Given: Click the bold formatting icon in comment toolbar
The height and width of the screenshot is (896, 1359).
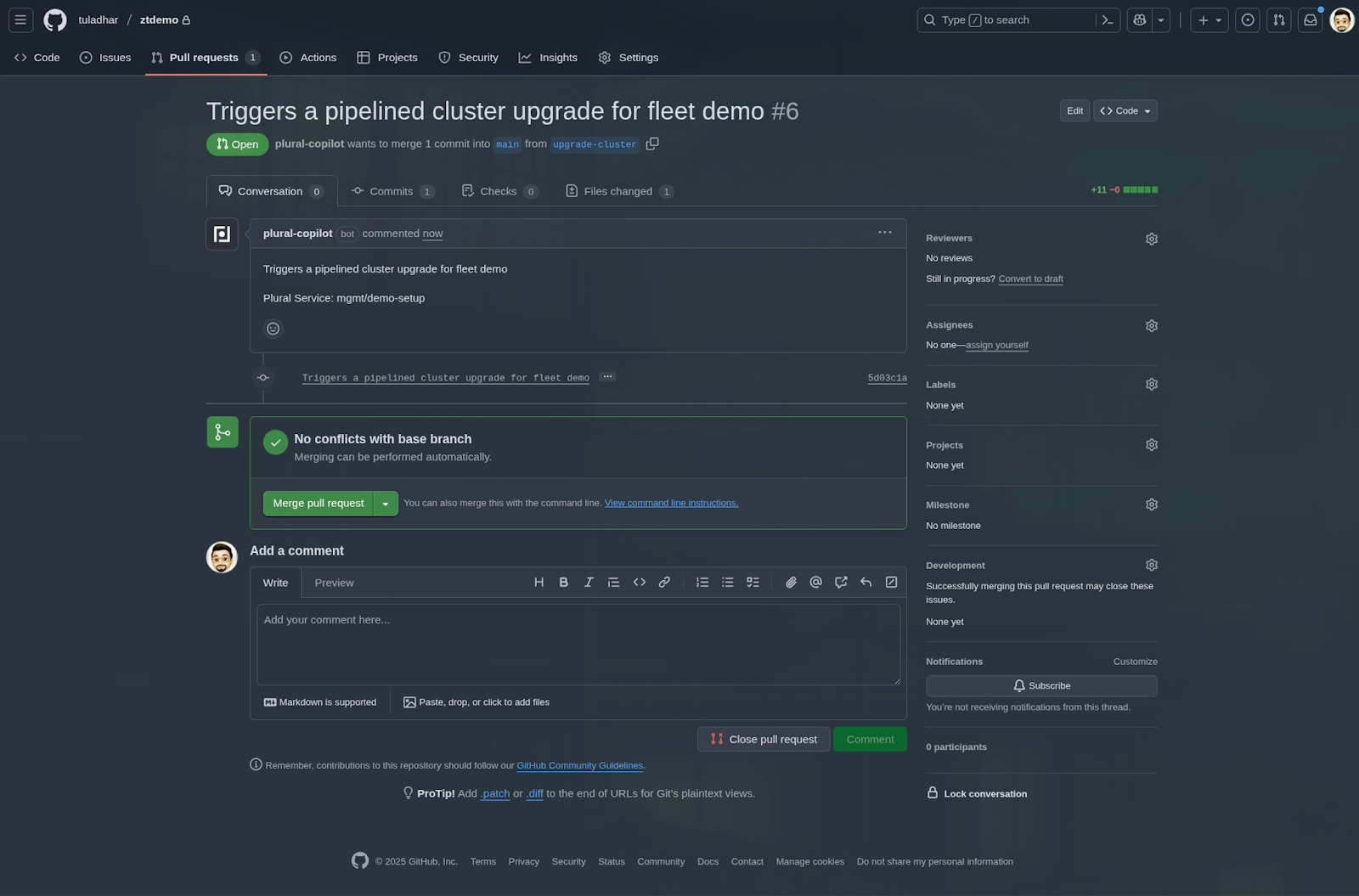Looking at the screenshot, I should (x=563, y=583).
